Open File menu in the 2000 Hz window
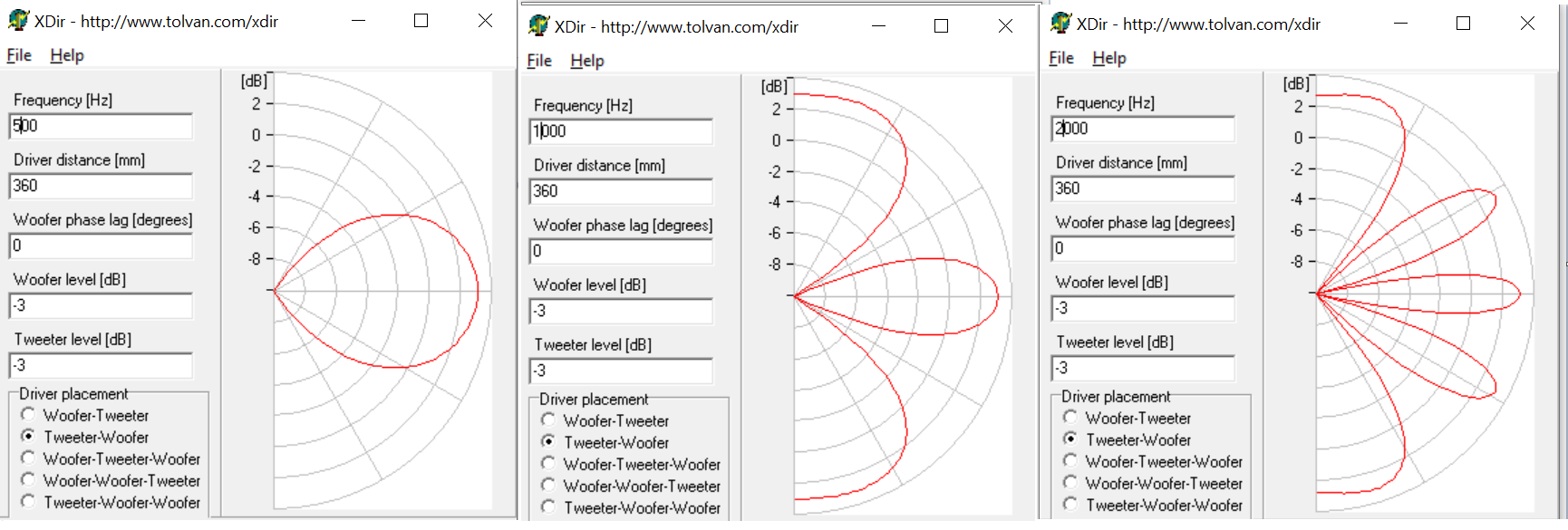This screenshot has height=530, width=1568. (x=1061, y=58)
